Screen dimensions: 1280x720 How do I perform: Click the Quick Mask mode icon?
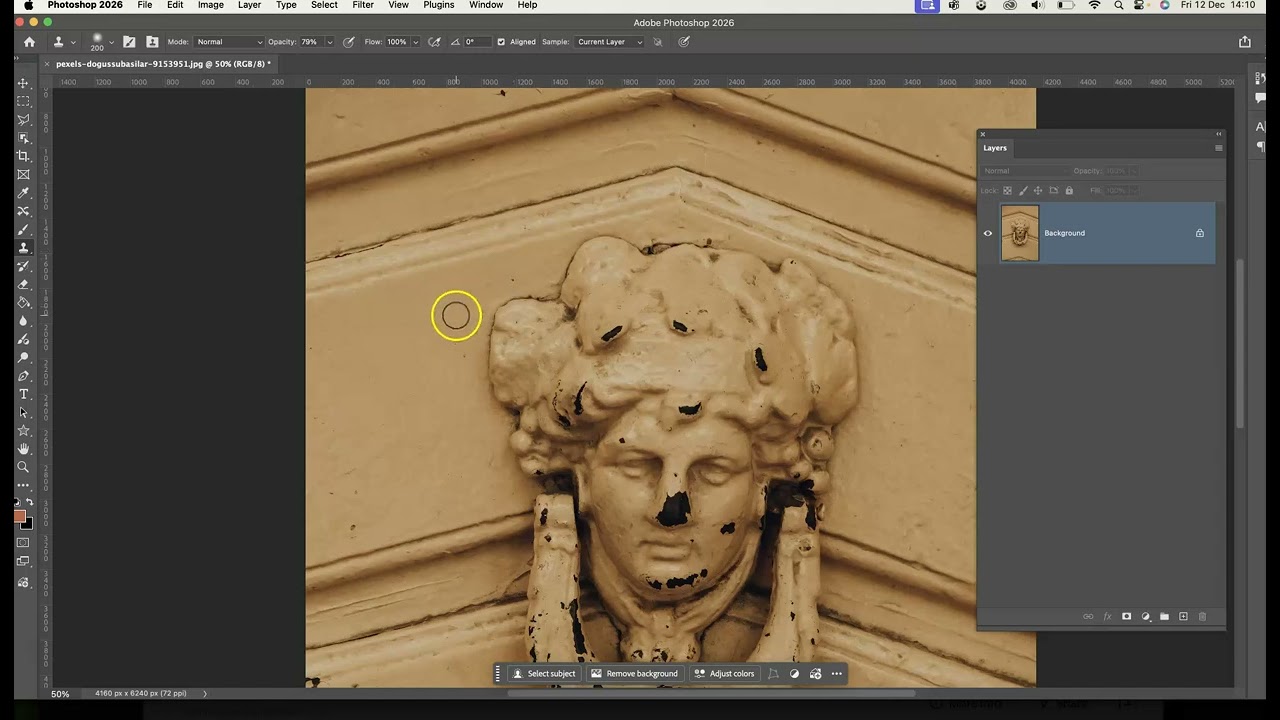point(24,543)
